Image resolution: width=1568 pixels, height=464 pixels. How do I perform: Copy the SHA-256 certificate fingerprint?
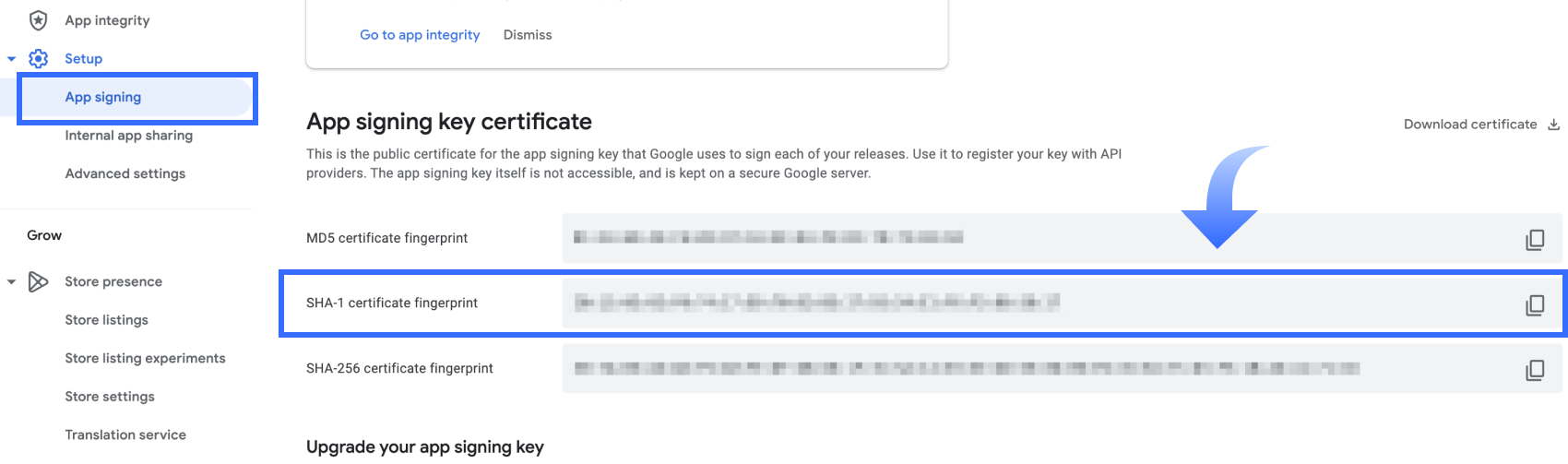tap(1535, 370)
